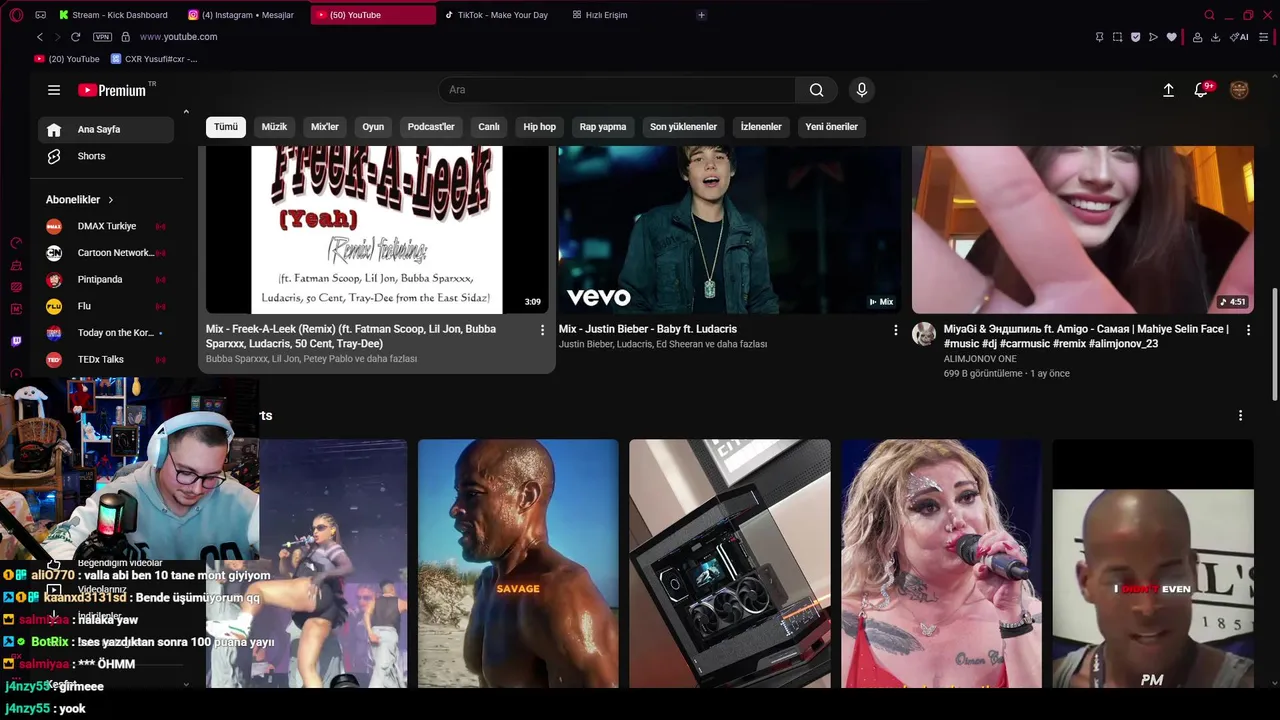Open the MiyaGi video title link
This screenshot has height=720, width=1280.
click(1086, 336)
